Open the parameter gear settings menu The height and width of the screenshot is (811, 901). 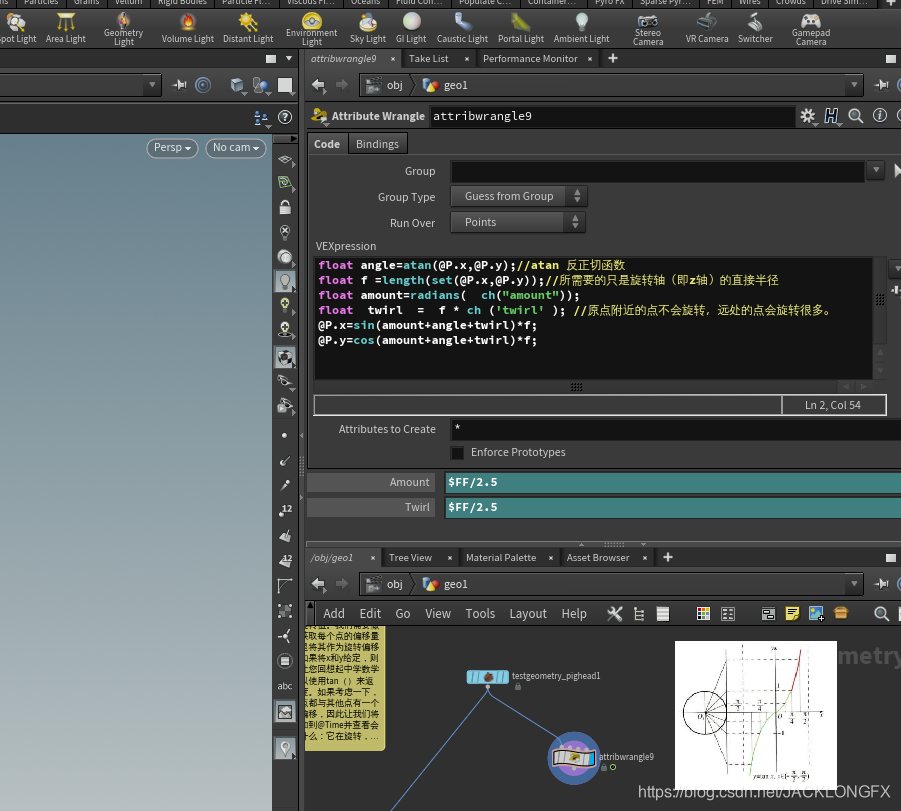click(x=808, y=116)
